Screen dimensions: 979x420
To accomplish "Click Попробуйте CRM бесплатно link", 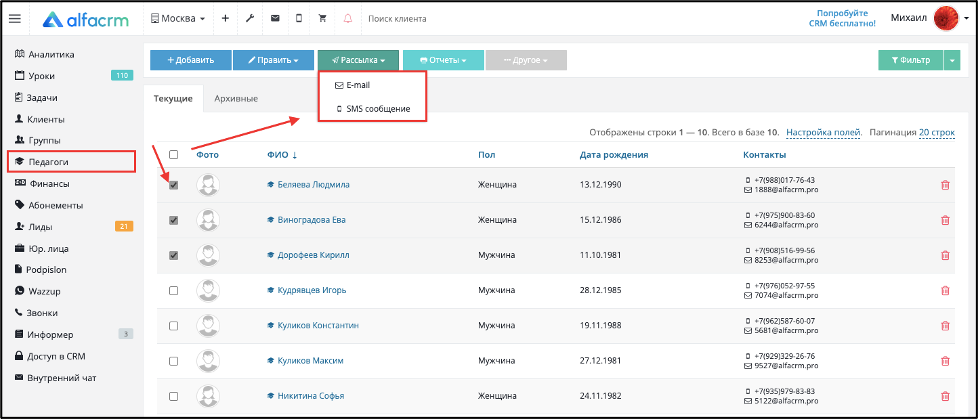I will [x=842, y=18].
